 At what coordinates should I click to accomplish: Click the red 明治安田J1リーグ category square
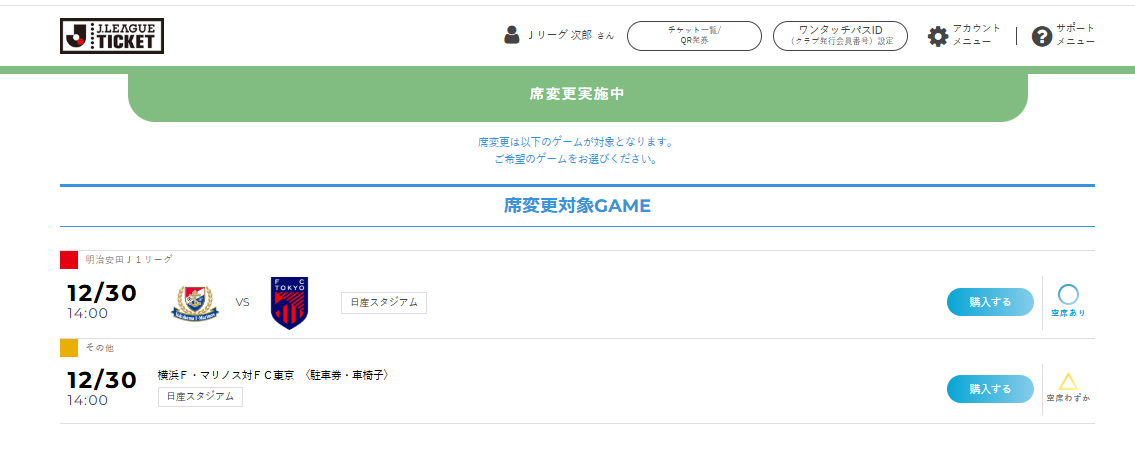click(69, 260)
